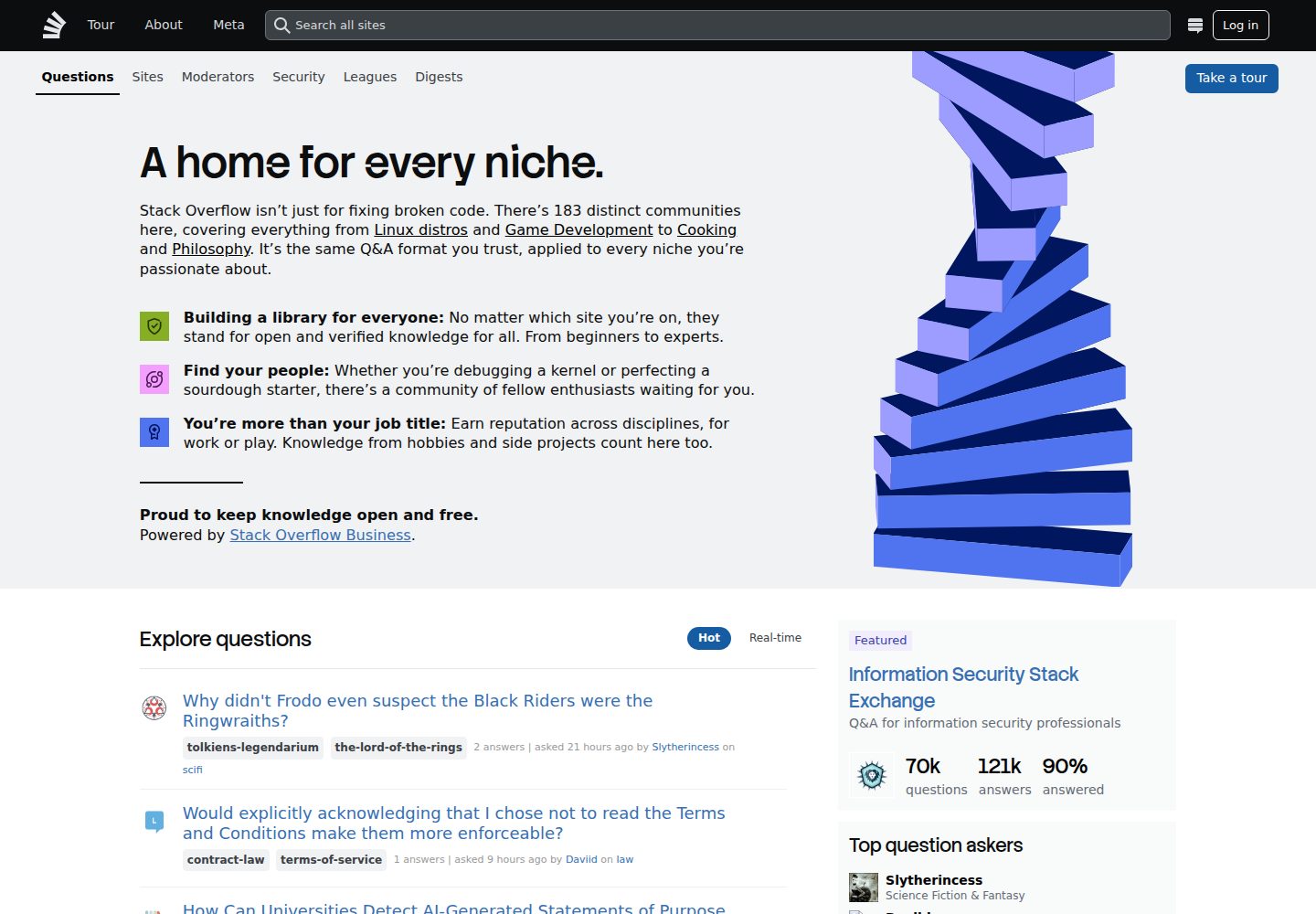Click the contract-law tag

click(x=226, y=860)
